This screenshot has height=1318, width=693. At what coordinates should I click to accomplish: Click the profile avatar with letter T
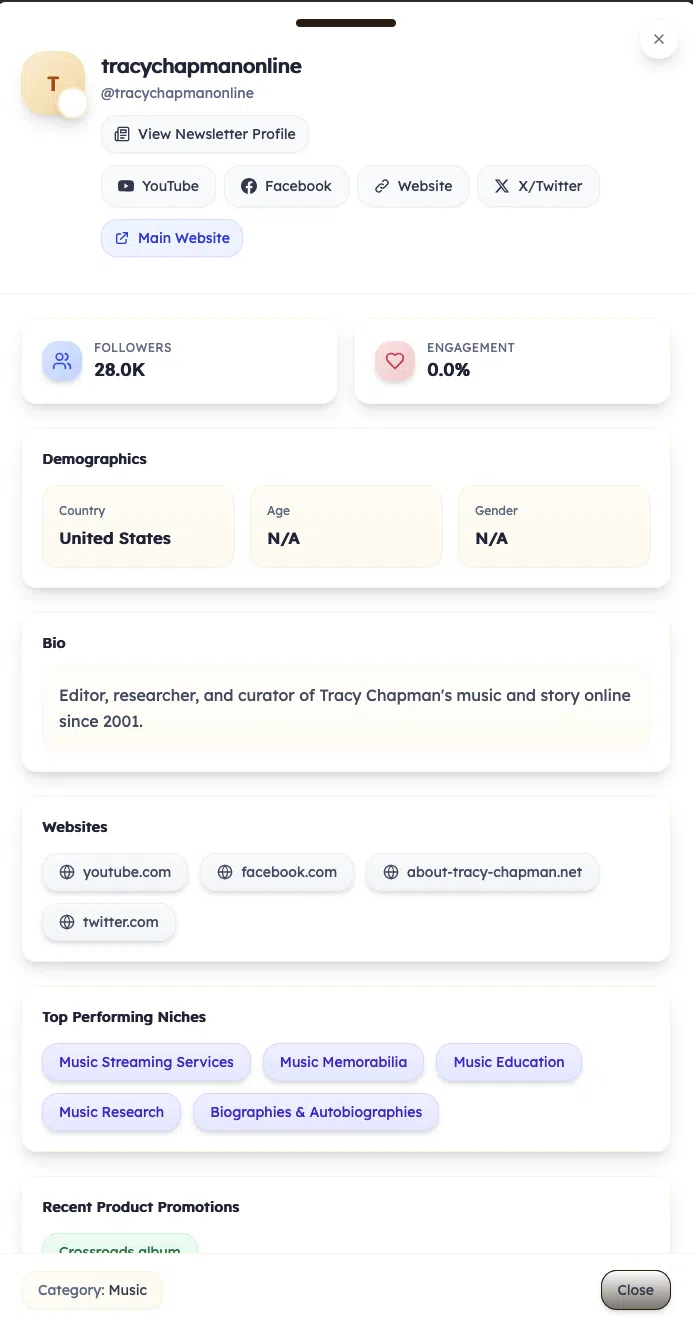pos(53,83)
